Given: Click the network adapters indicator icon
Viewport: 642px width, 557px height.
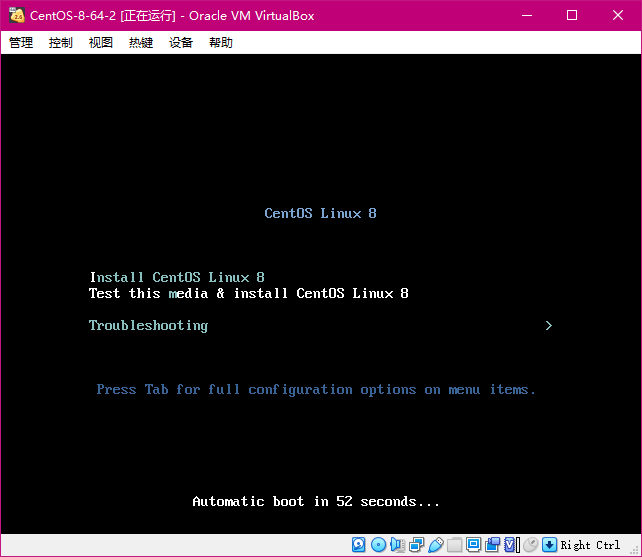Looking at the screenshot, I should click(416, 545).
